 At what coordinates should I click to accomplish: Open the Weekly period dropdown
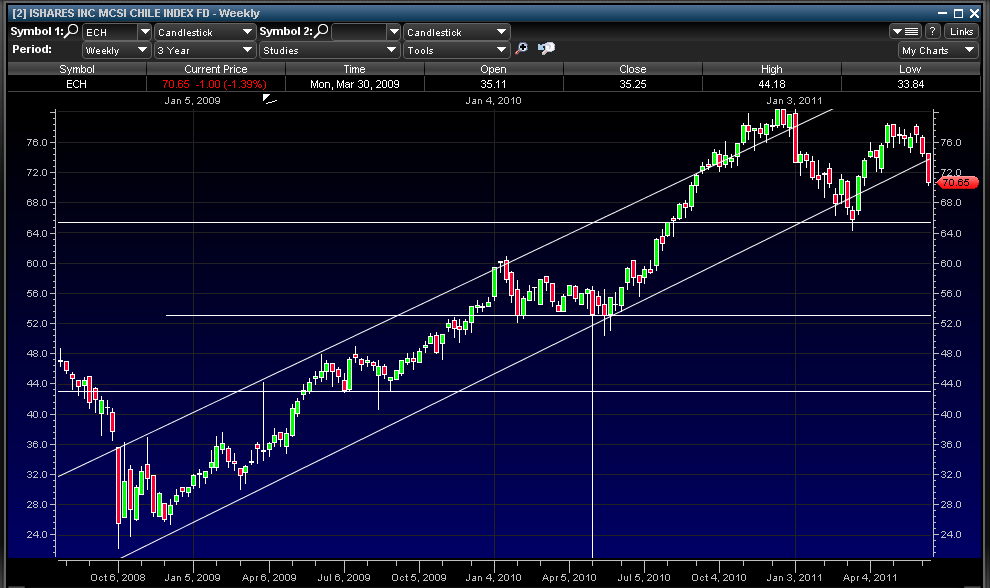(x=116, y=50)
